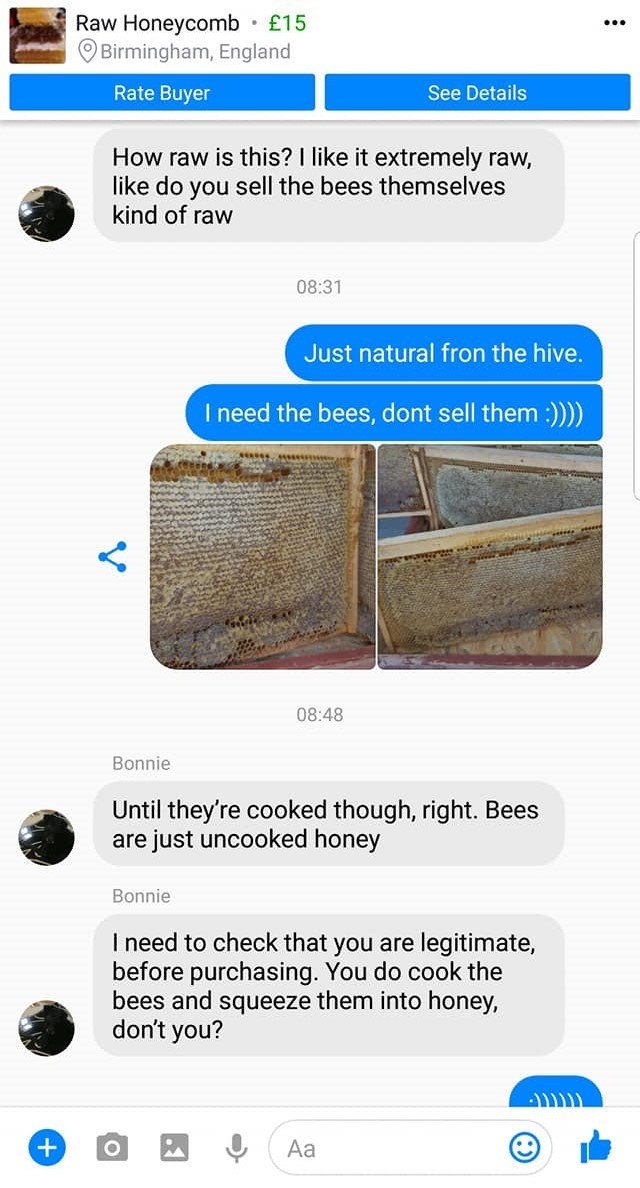Open the right honeycomb frame photo
The width and height of the screenshot is (640, 1188).
[x=490, y=556]
